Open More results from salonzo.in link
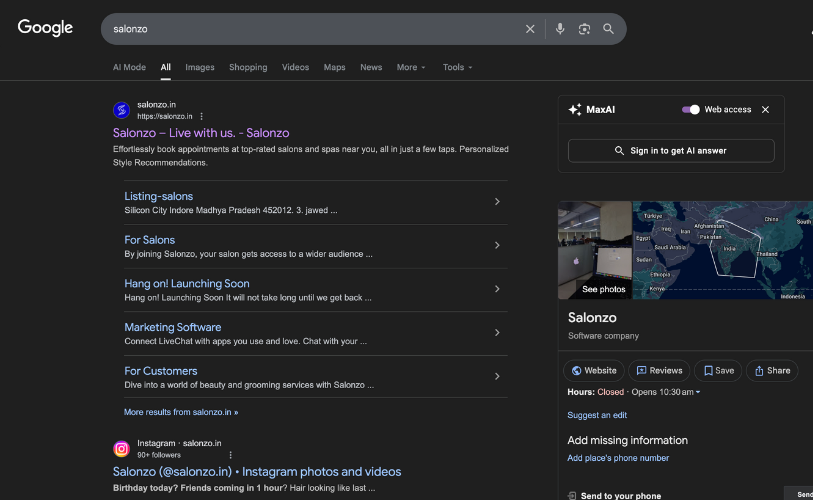813x500 pixels. (x=181, y=412)
